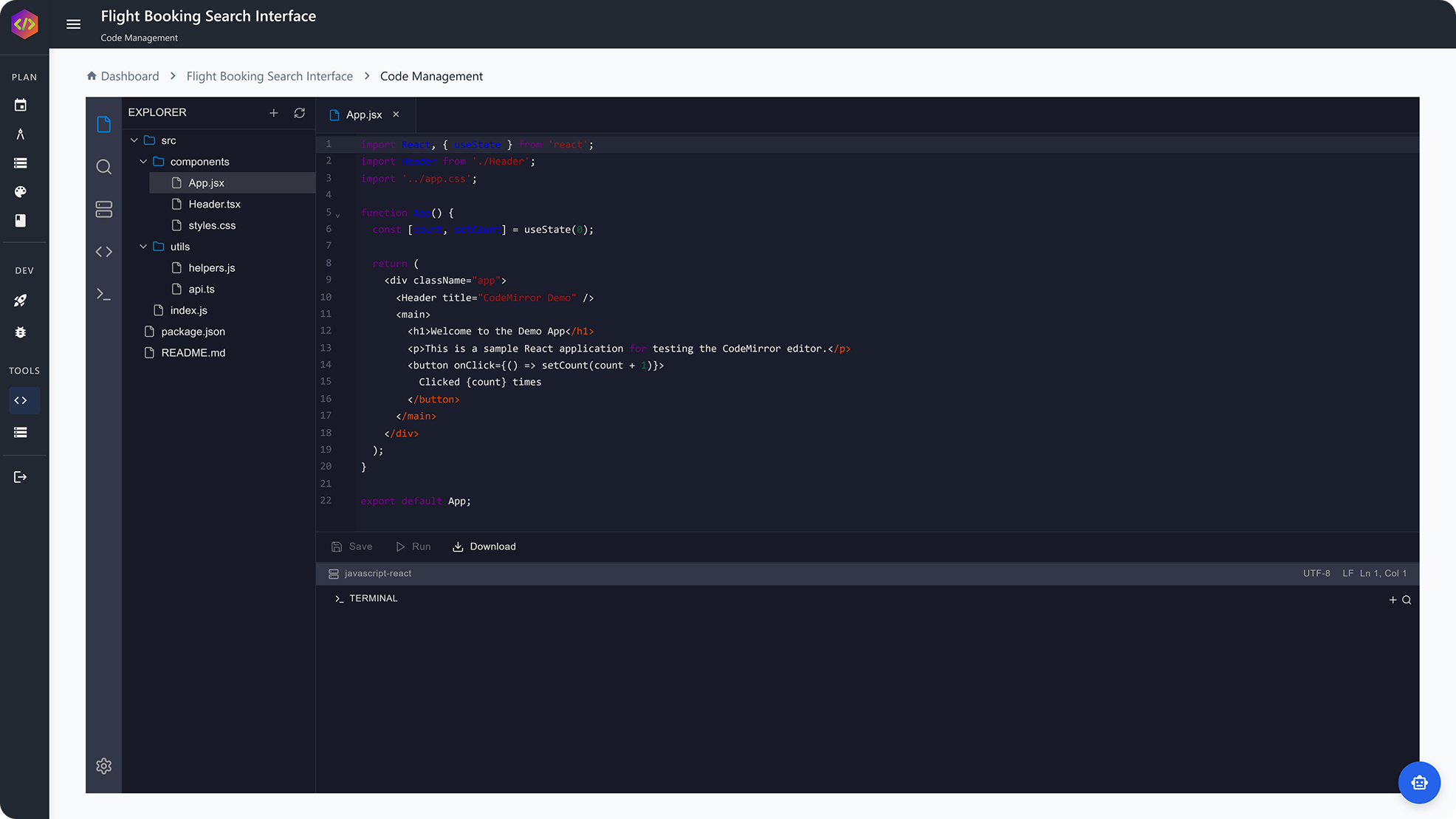Open the book icon under PLAN
The image size is (1456, 819).
tap(21, 220)
